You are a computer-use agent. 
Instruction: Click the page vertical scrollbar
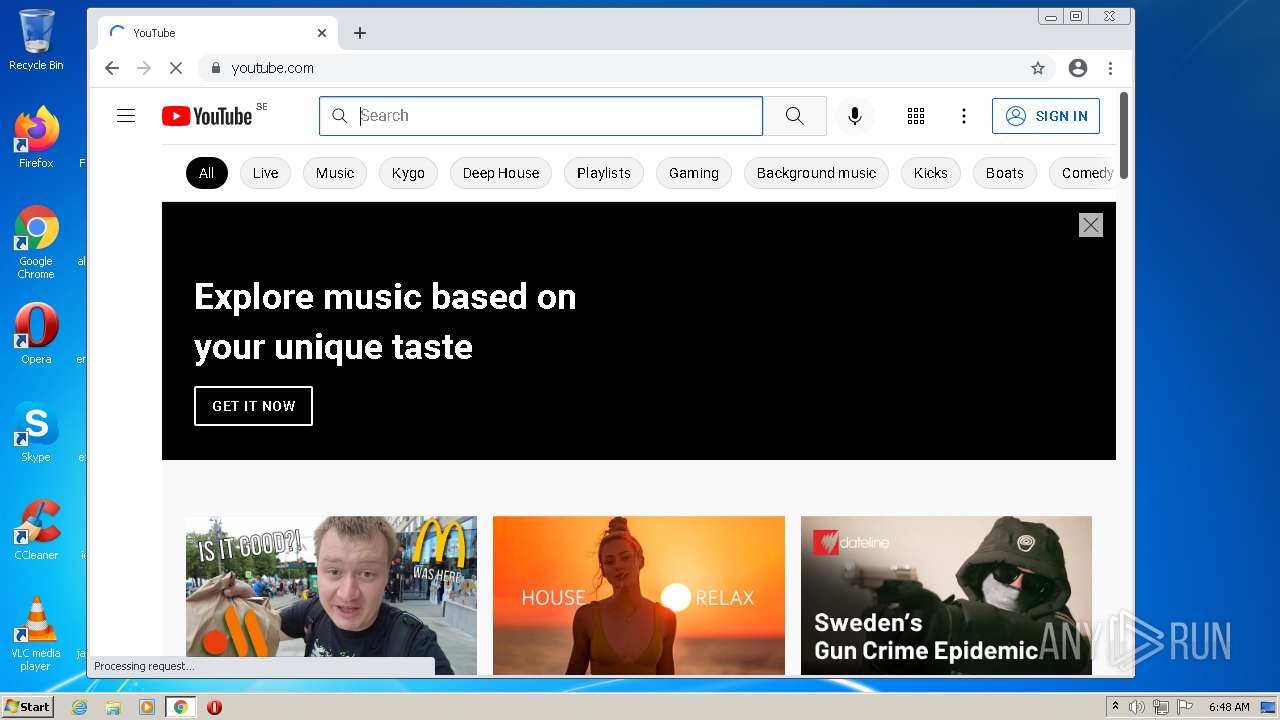coord(1124,136)
